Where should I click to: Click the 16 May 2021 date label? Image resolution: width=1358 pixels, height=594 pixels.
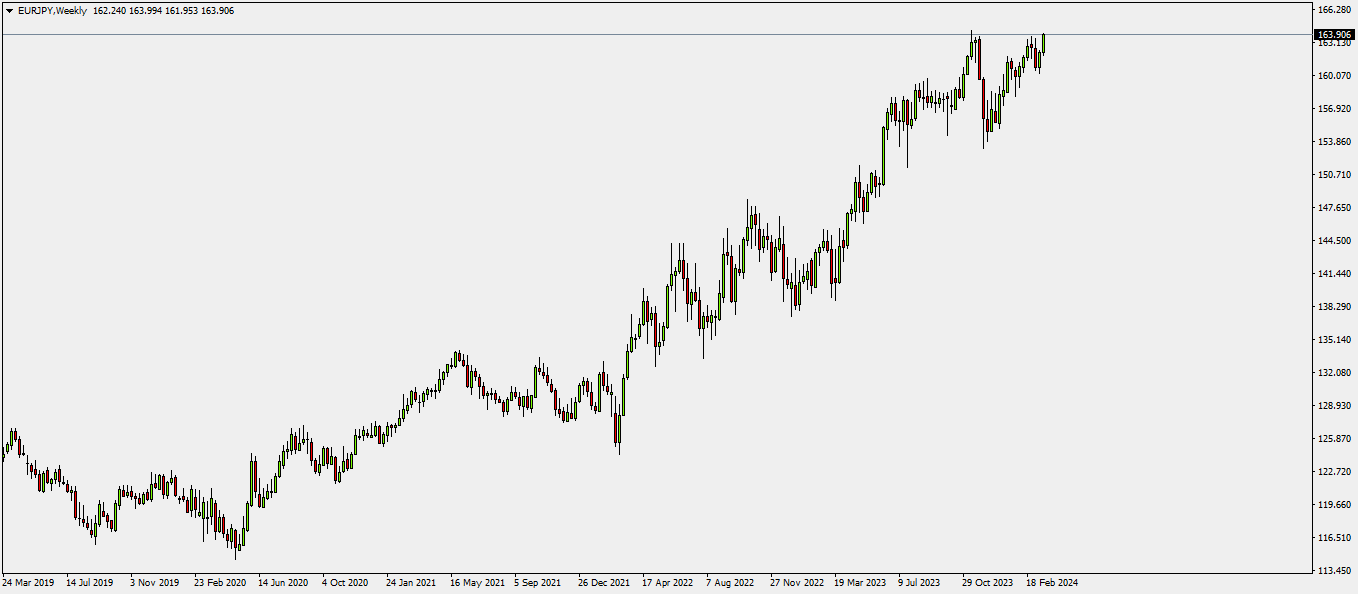pos(477,582)
